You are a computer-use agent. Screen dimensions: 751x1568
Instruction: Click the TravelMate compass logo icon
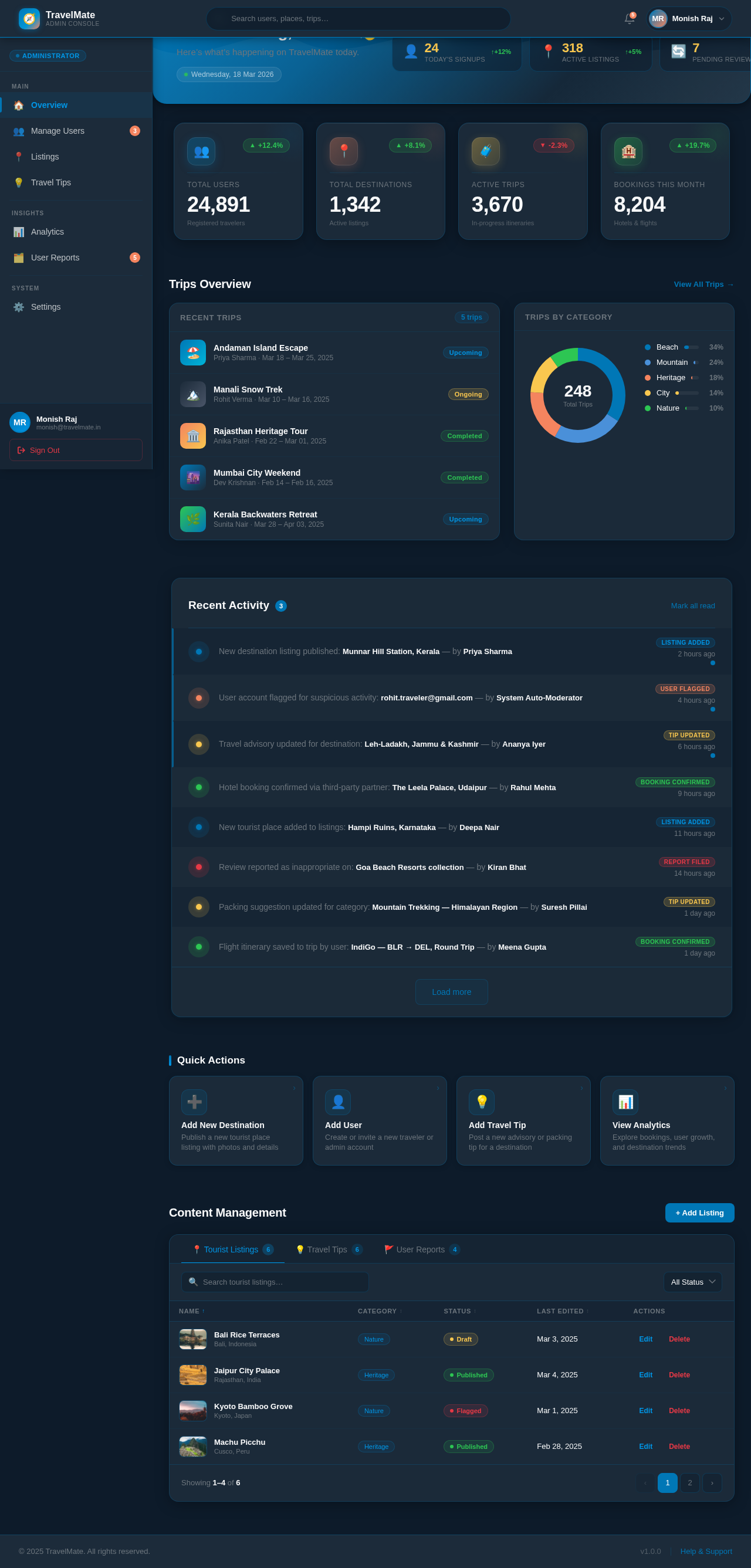point(29,19)
